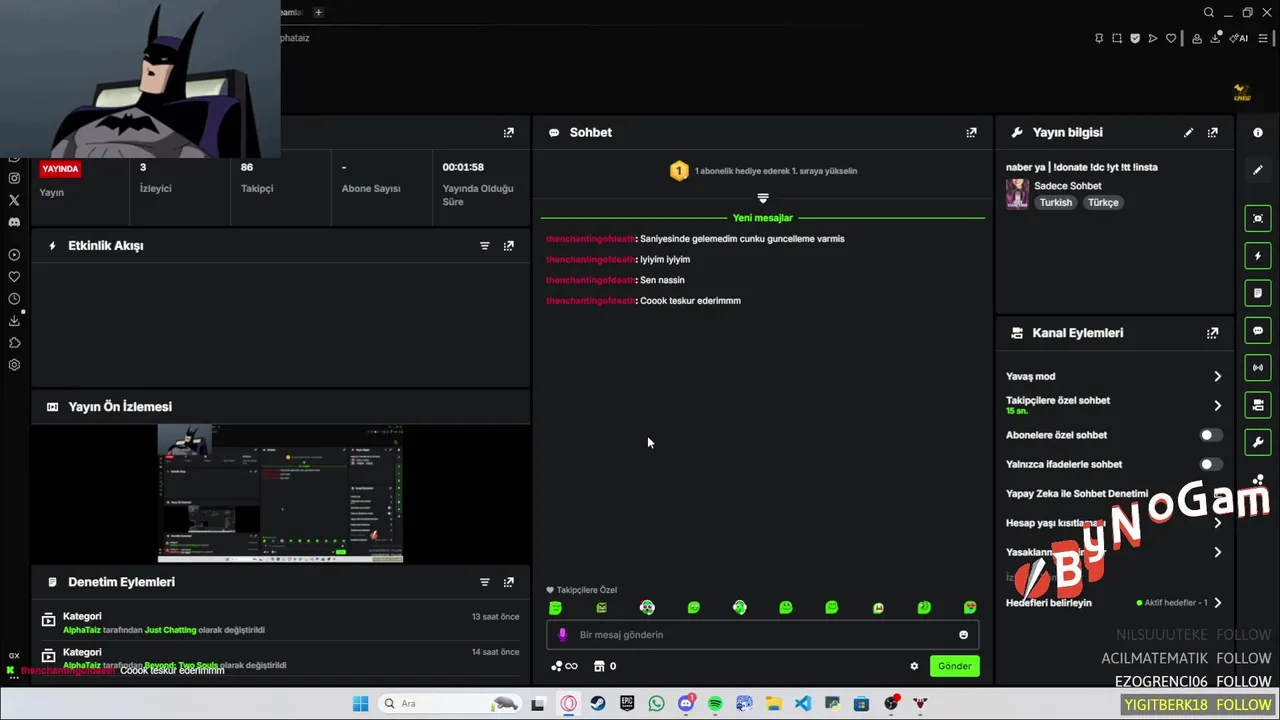This screenshot has width=1280, height=720.
Task: Open Windows Start menu
Action: (360, 704)
